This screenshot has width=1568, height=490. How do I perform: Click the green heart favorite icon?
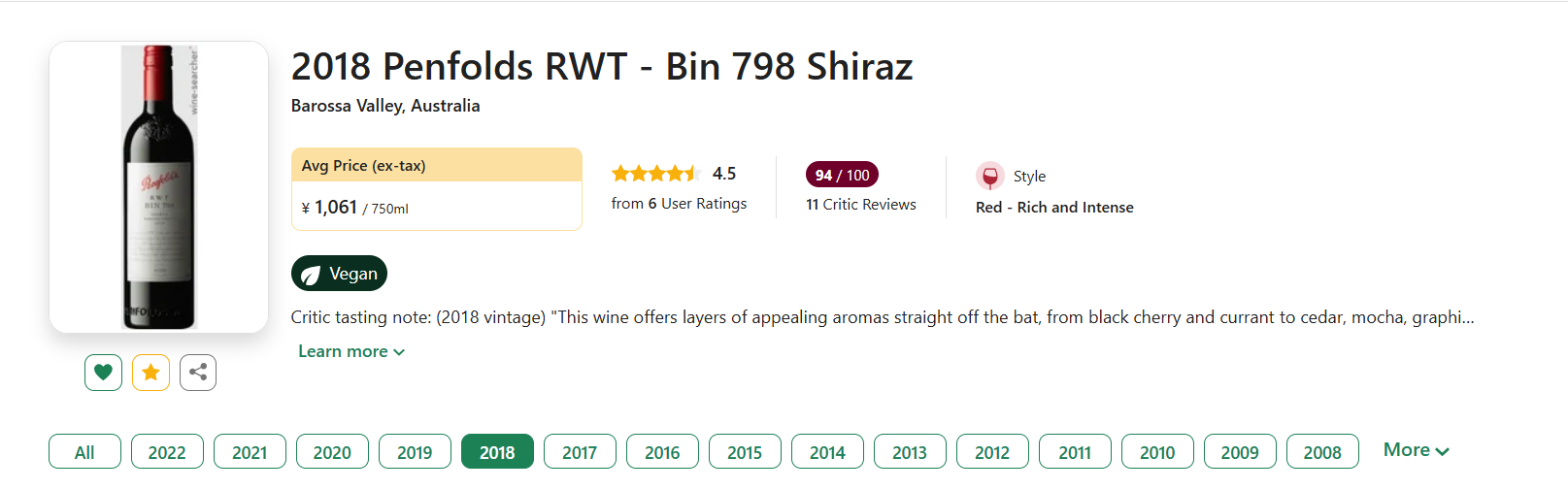click(x=103, y=373)
